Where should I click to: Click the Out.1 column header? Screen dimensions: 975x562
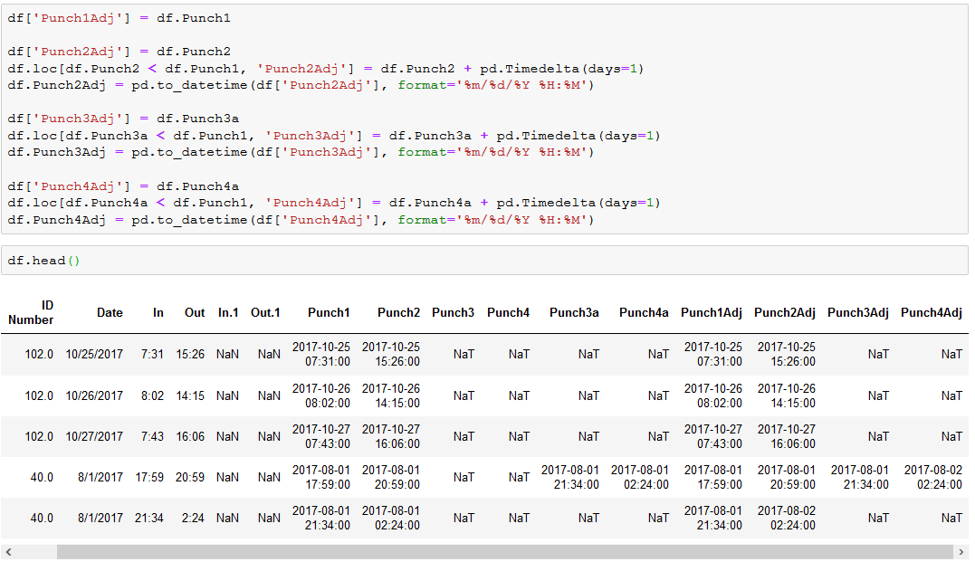tap(266, 313)
